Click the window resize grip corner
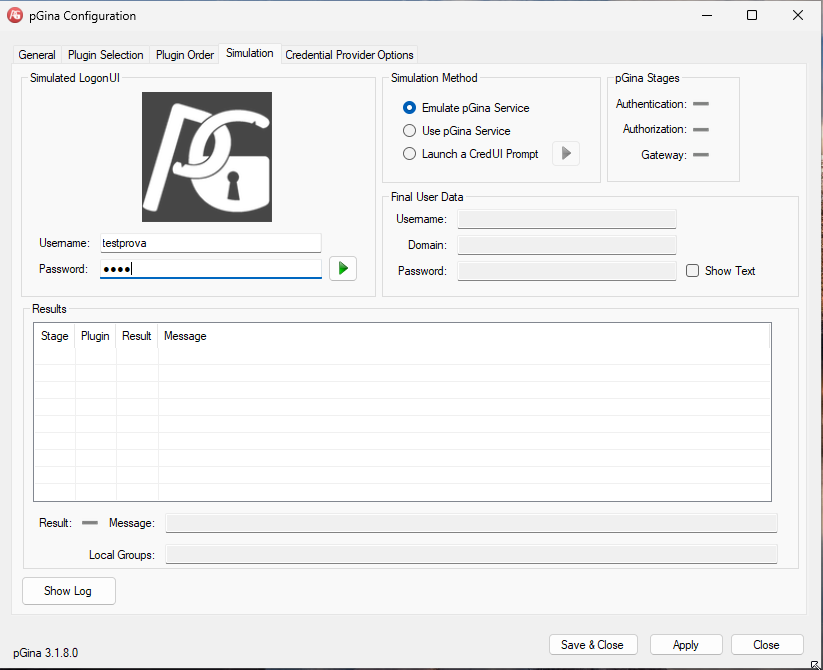The height and width of the screenshot is (670, 823). (815, 664)
